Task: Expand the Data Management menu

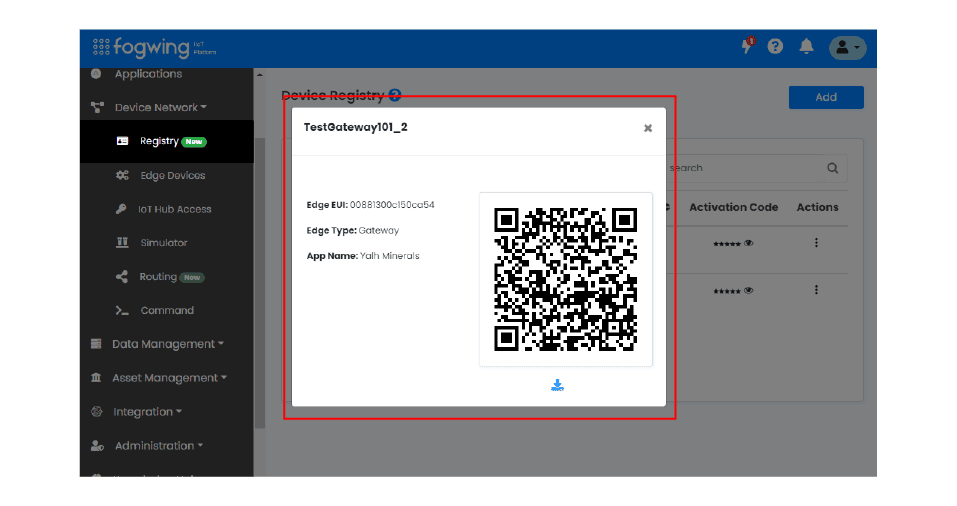Action: 168,344
